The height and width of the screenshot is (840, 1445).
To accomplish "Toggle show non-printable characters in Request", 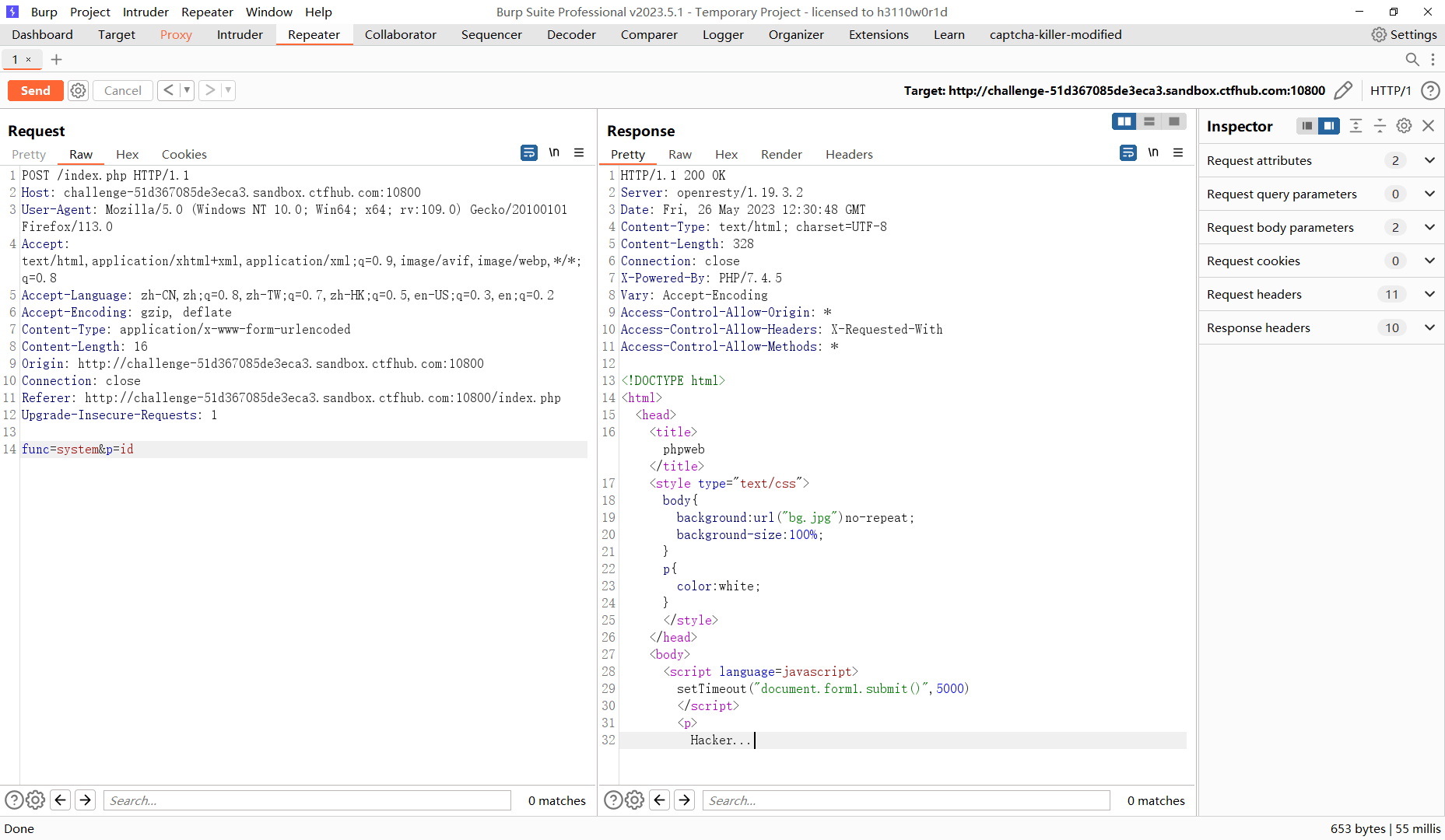I will tap(554, 153).
